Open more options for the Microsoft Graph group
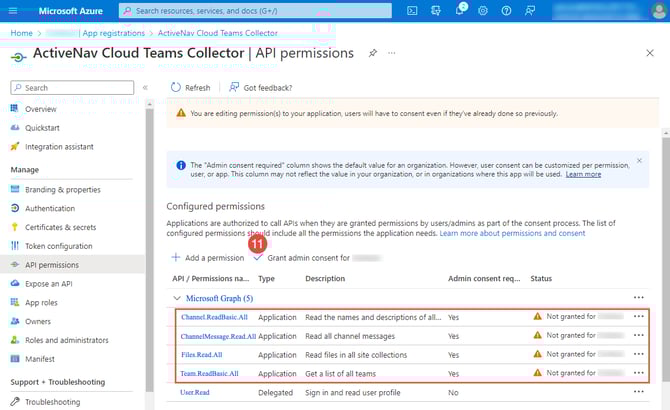This screenshot has height=410, width=670. (x=639, y=298)
